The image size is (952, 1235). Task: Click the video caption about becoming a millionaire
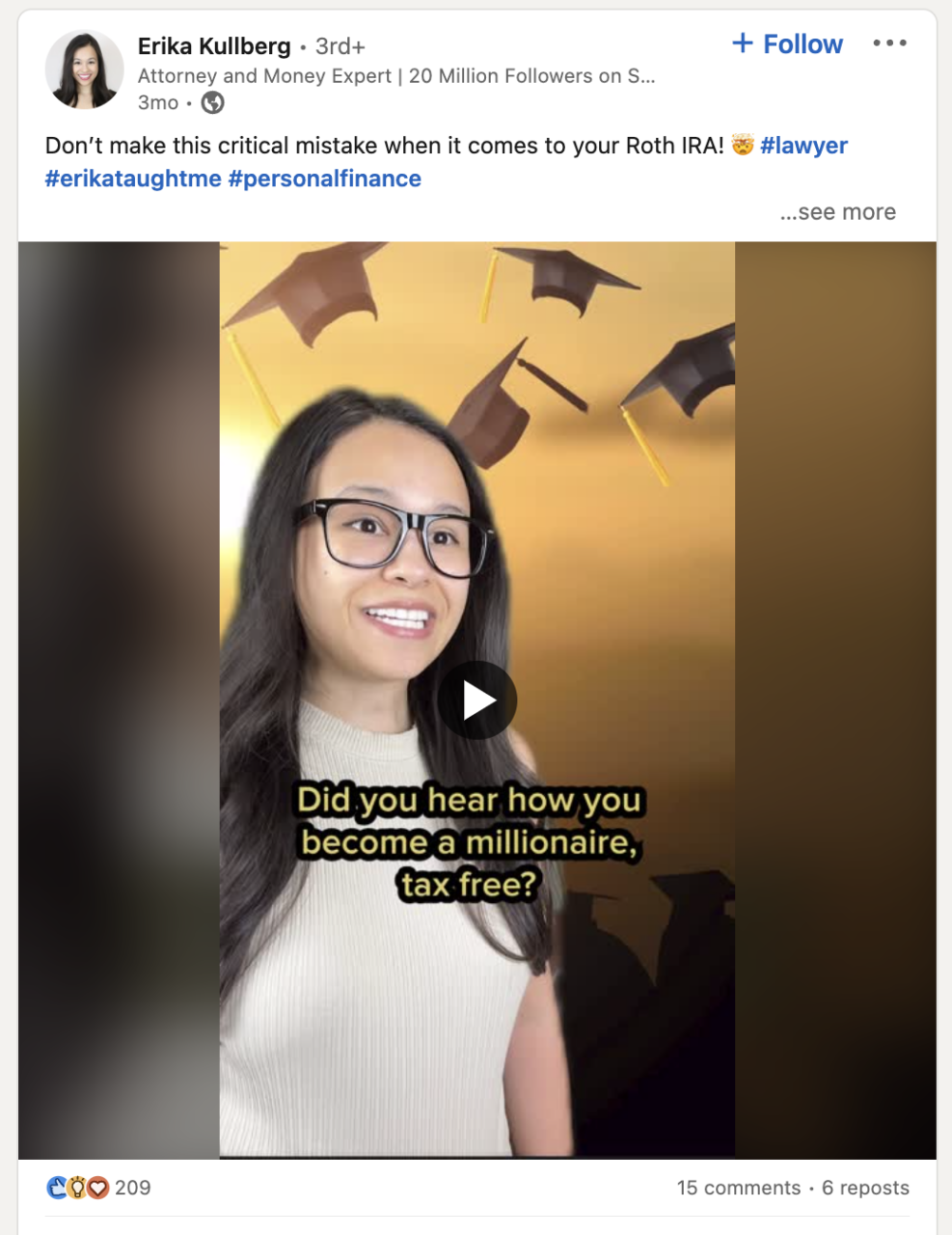(470, 842)
